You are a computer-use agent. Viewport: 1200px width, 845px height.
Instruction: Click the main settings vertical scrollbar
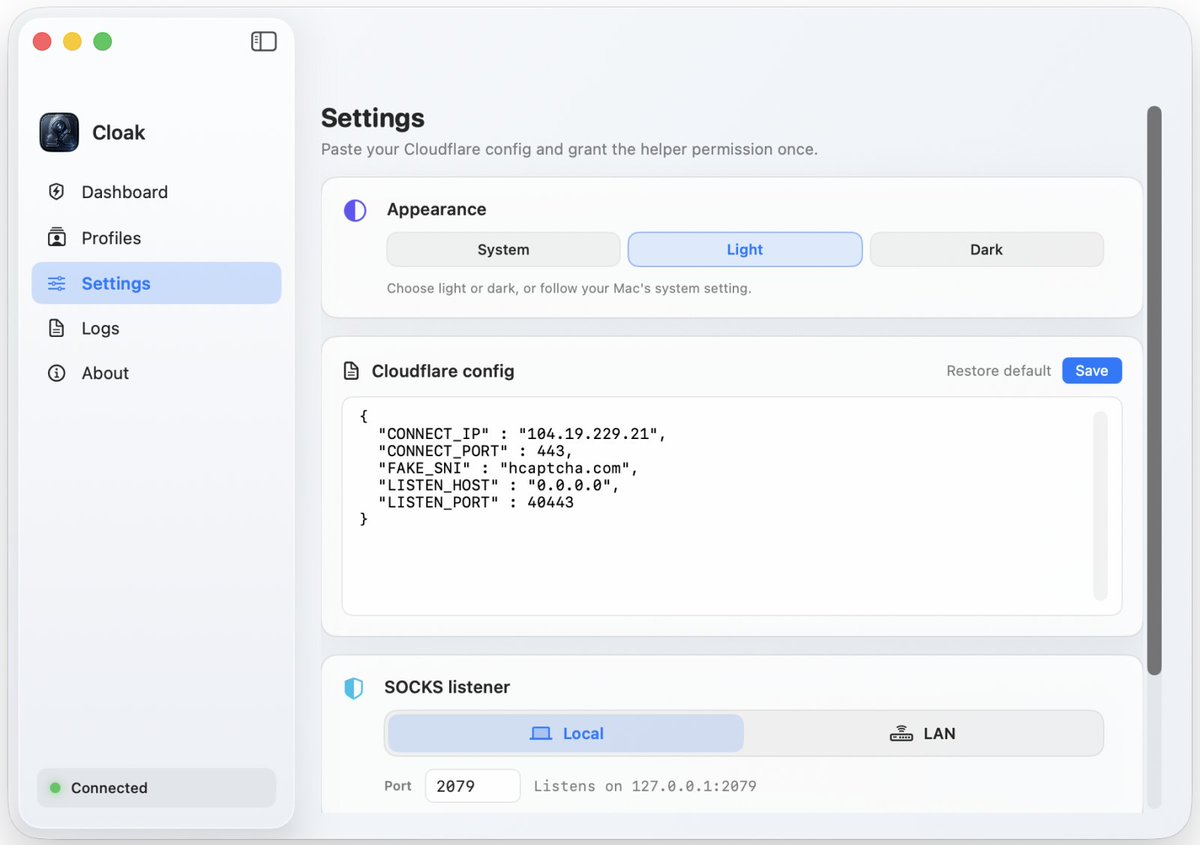(x=1154, y=391)
